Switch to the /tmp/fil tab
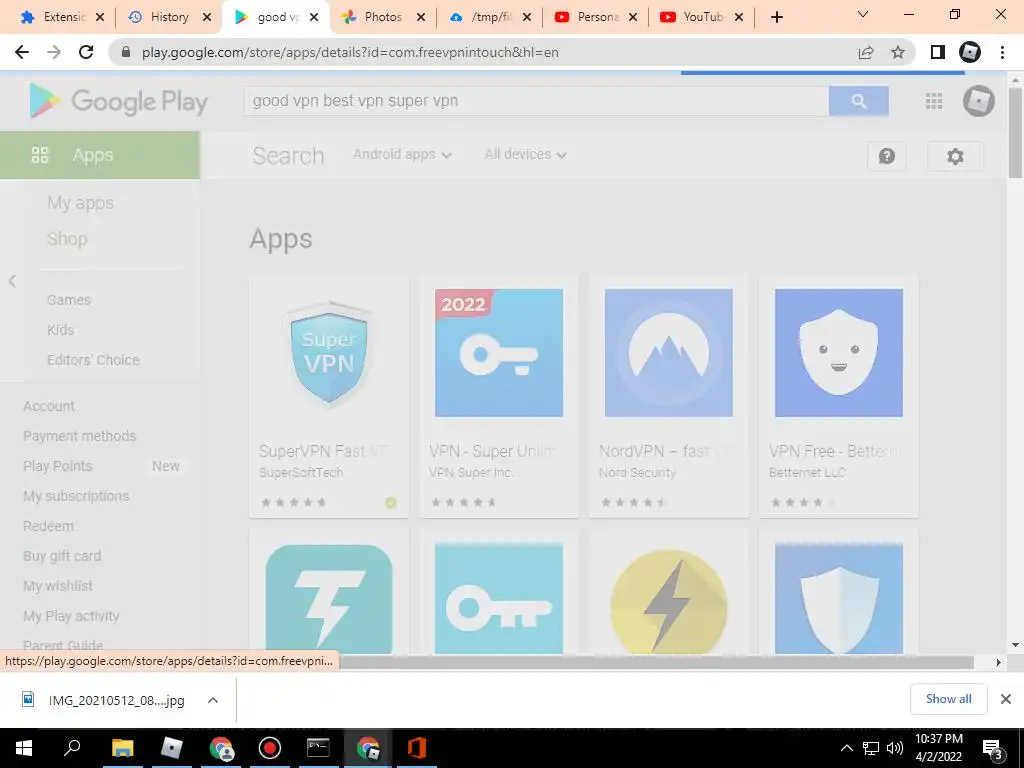This screenshot has width=1024, height=768. click(x=490, y=17)
